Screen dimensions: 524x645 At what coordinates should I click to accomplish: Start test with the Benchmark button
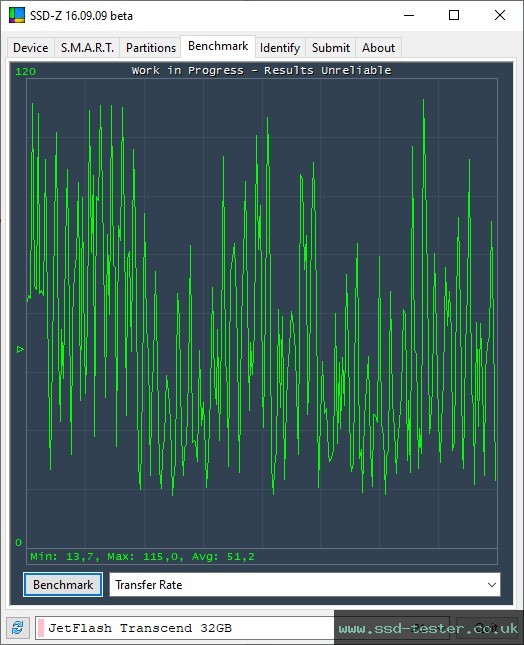(x=63, y=585)
